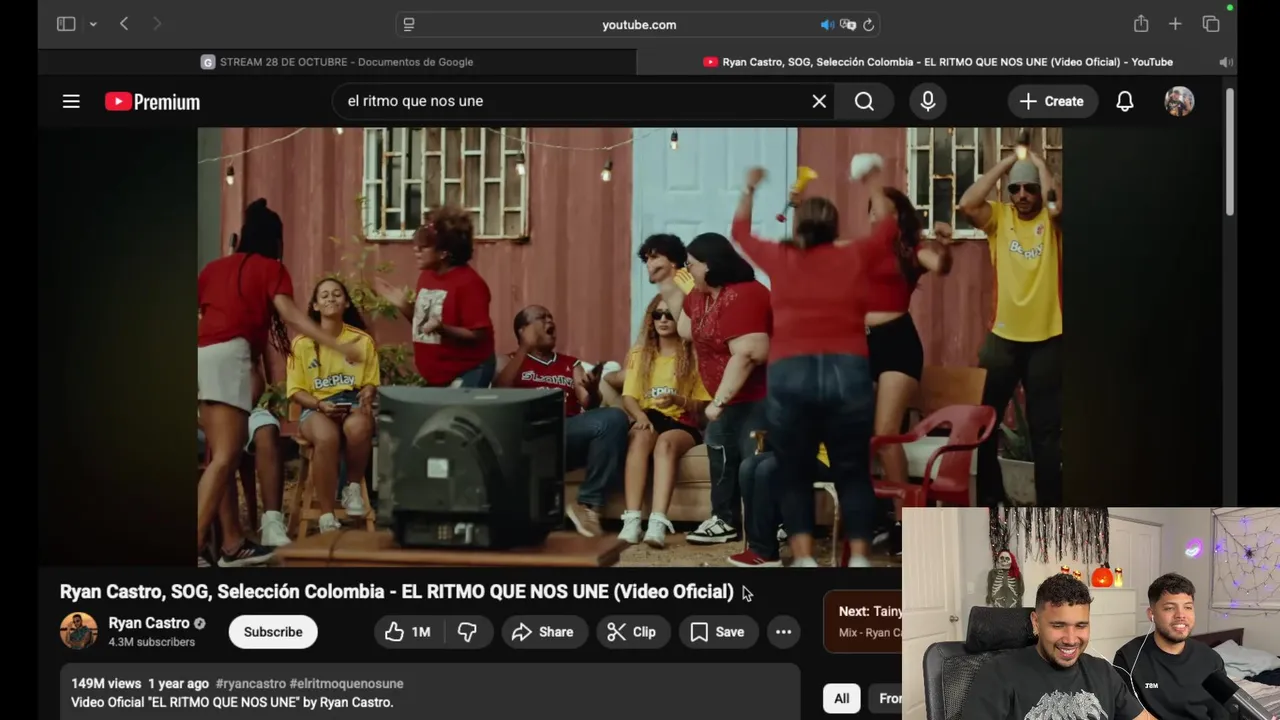Go forward in Safari
This screenshot has height=720, width=1280.
tap(157, 24)
